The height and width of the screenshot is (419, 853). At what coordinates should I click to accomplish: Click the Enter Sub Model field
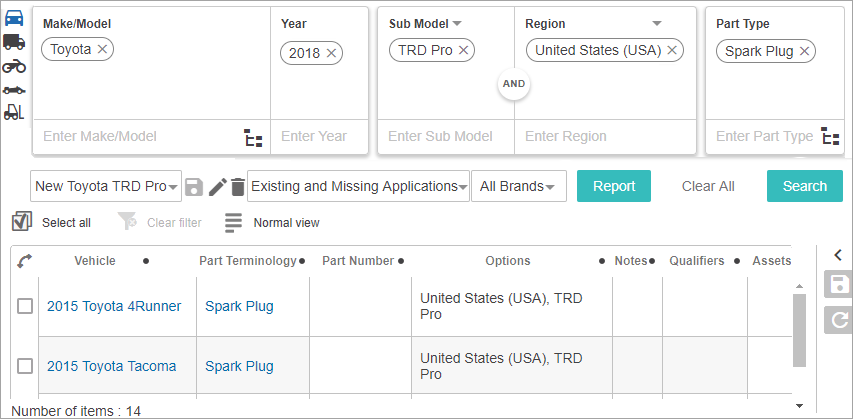point(446,136)
